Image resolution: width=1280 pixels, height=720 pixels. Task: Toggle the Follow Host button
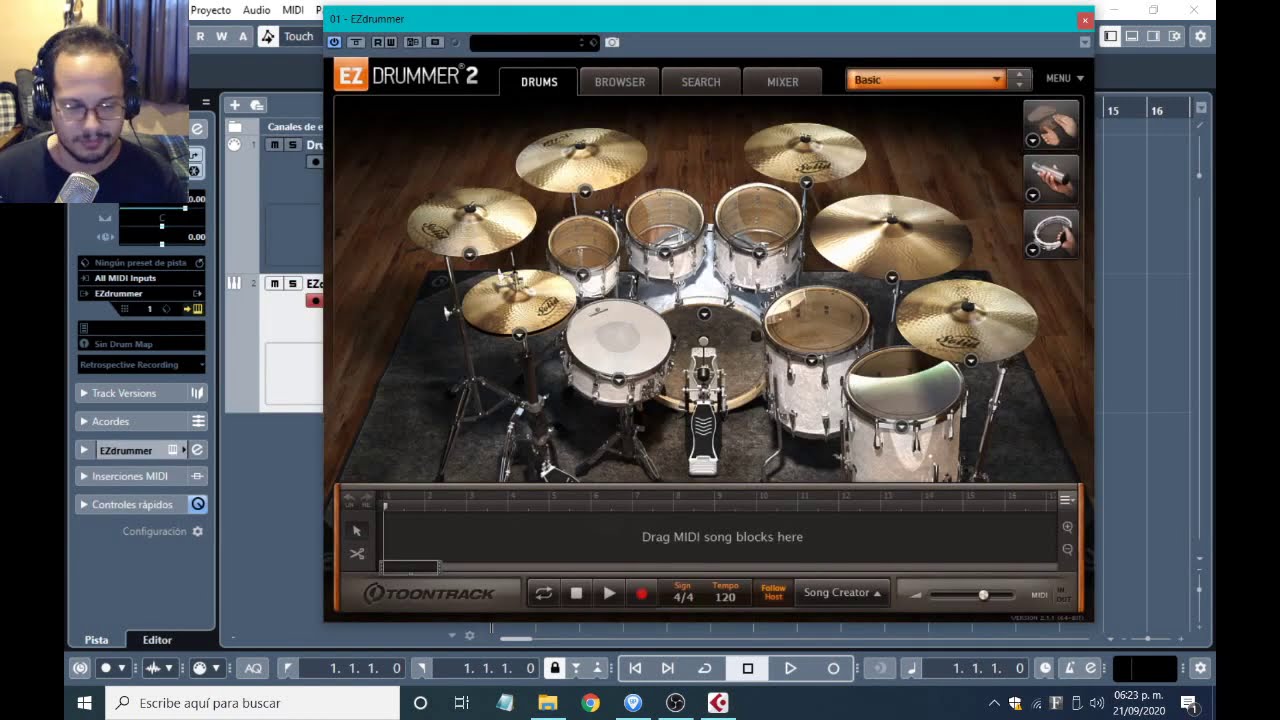[773, 593]
